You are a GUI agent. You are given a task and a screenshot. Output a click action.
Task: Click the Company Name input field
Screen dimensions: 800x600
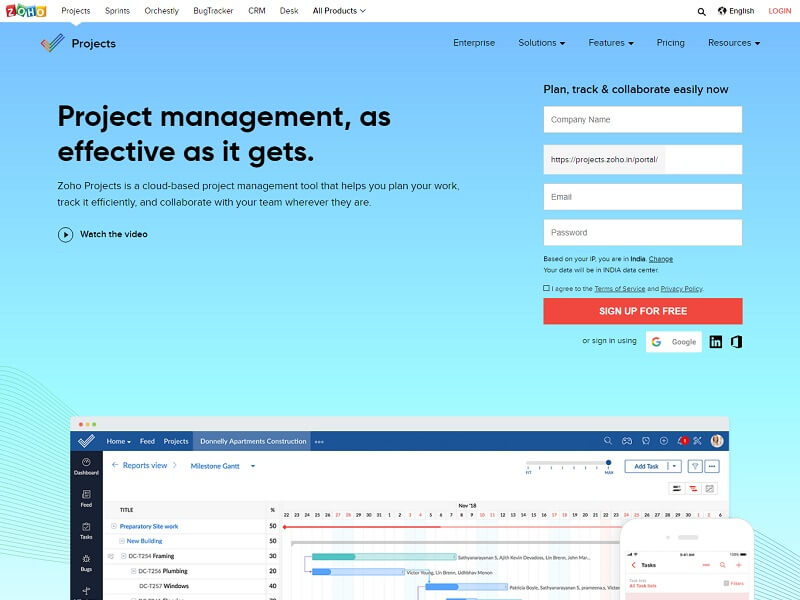(643, 119)
